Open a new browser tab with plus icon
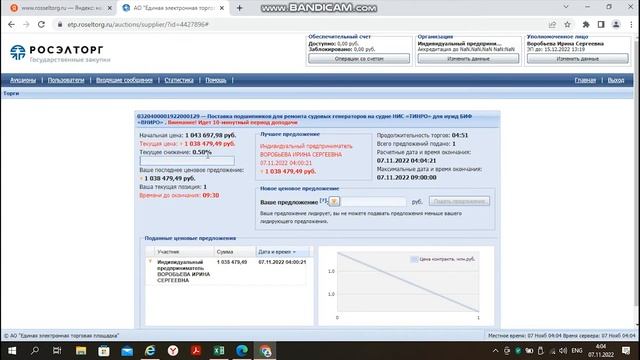Image resolution: width=640 pixels, height=360 pixels. coord(240,8)
